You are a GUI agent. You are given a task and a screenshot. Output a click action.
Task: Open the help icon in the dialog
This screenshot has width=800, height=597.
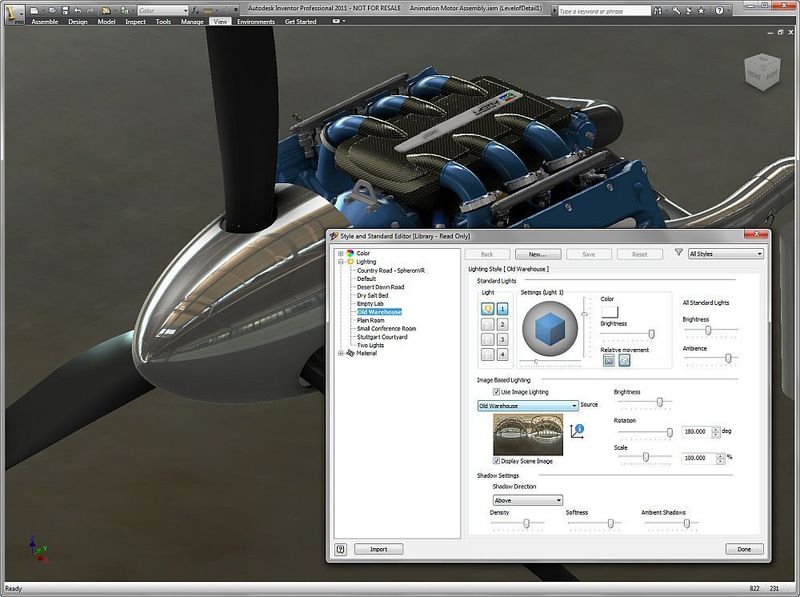(340, 548)
